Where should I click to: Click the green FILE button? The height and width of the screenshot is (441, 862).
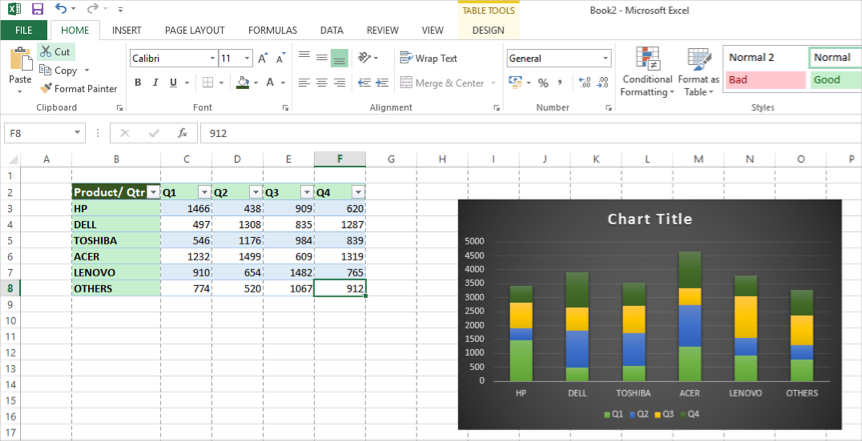[x=23, y=30]
